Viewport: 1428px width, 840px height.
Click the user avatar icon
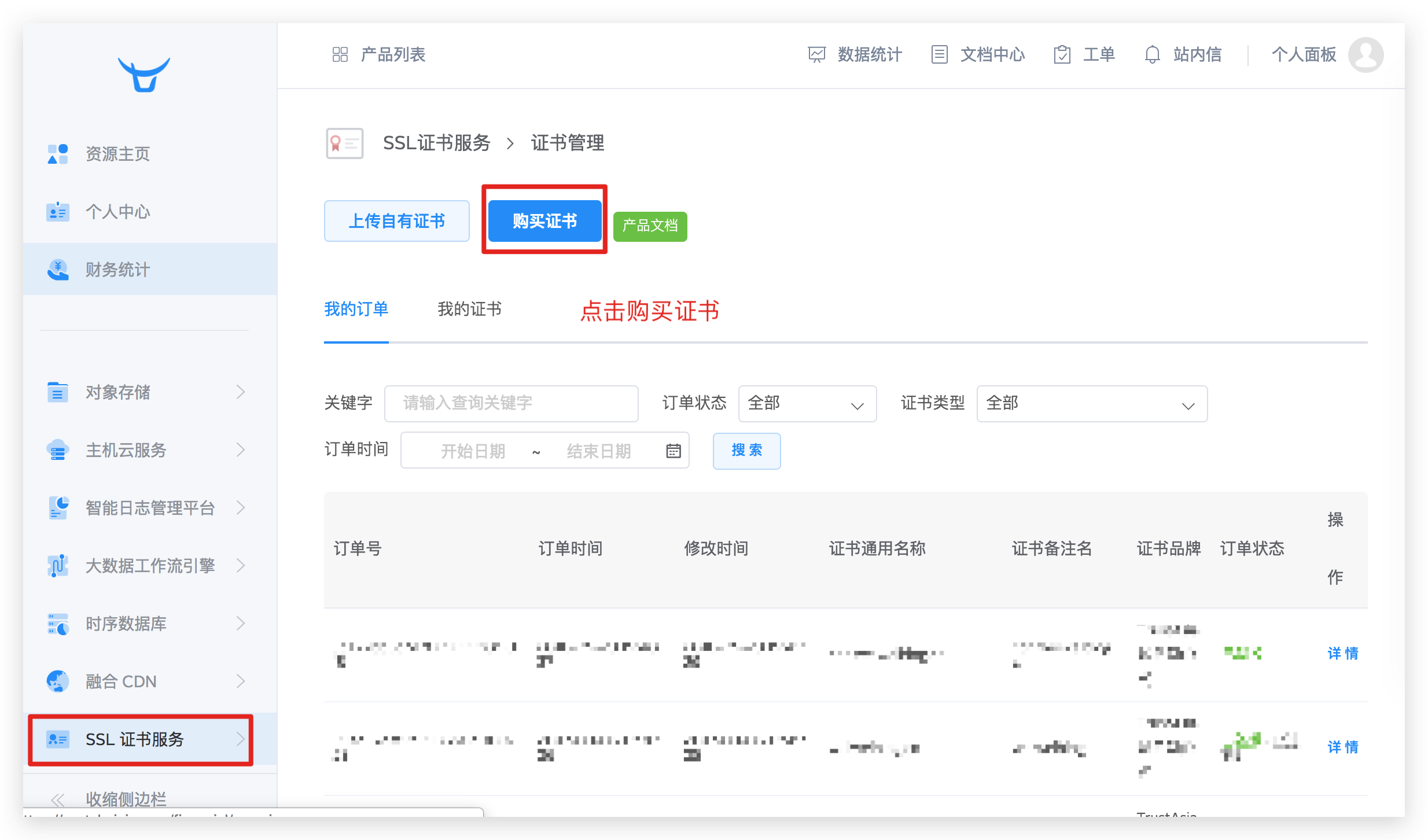1366,54
